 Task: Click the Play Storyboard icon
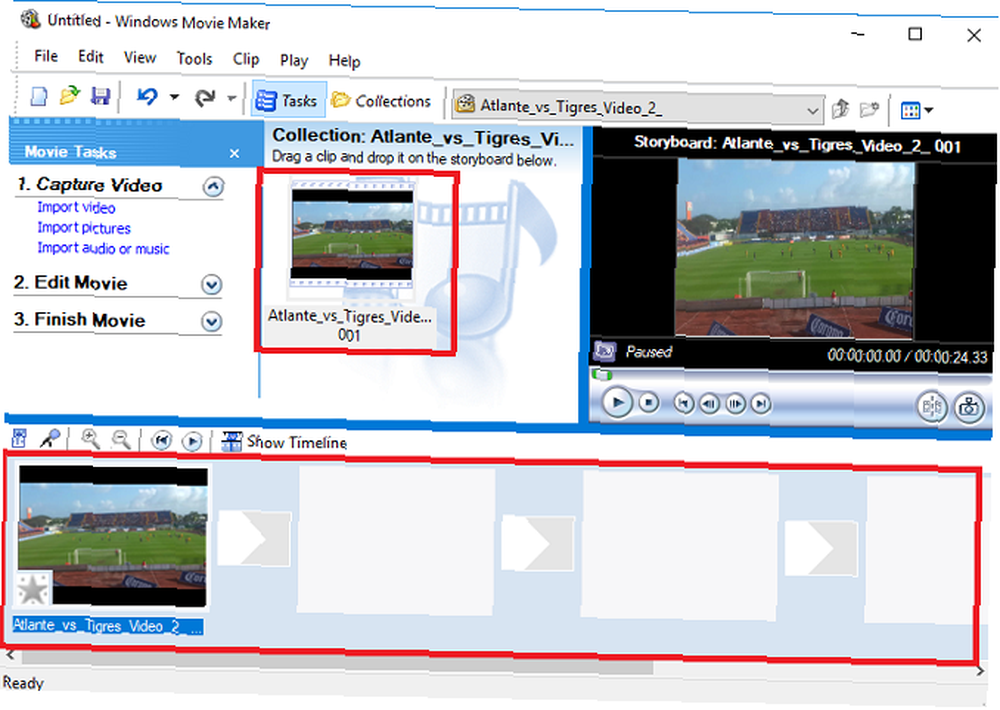(x=192, y=441)
